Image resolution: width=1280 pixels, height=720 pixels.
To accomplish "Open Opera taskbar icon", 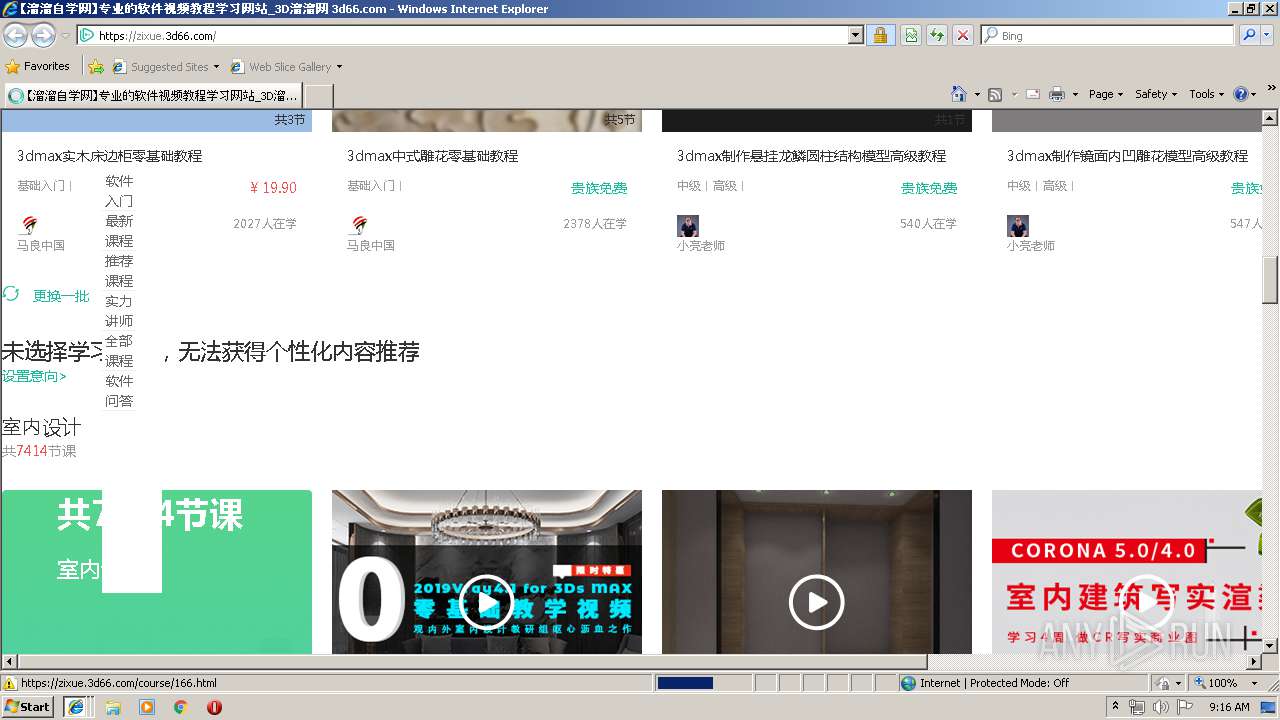I will tap(214, 707).
